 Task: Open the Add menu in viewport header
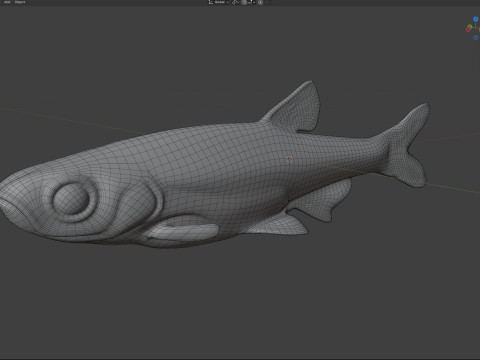[x=7, y=2]
